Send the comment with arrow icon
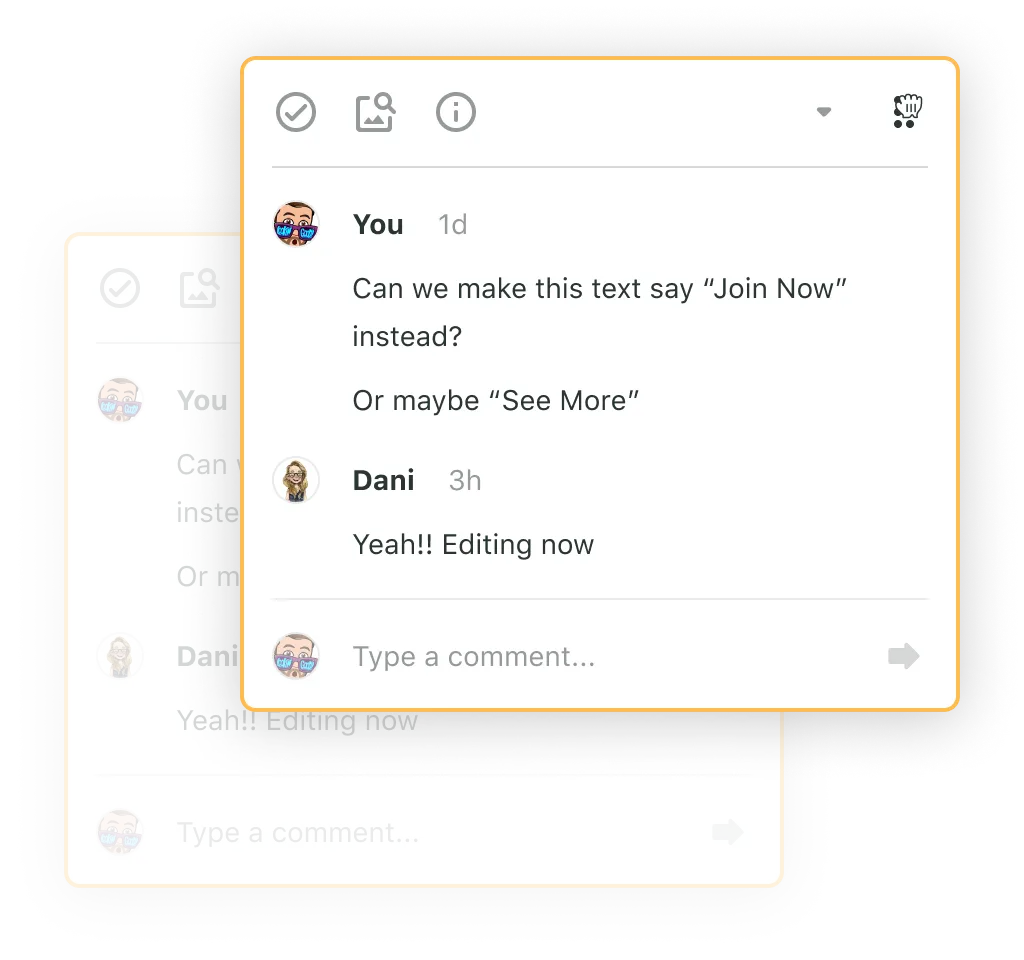Viewport: 1024px width, 960px height. coord(904,656)
